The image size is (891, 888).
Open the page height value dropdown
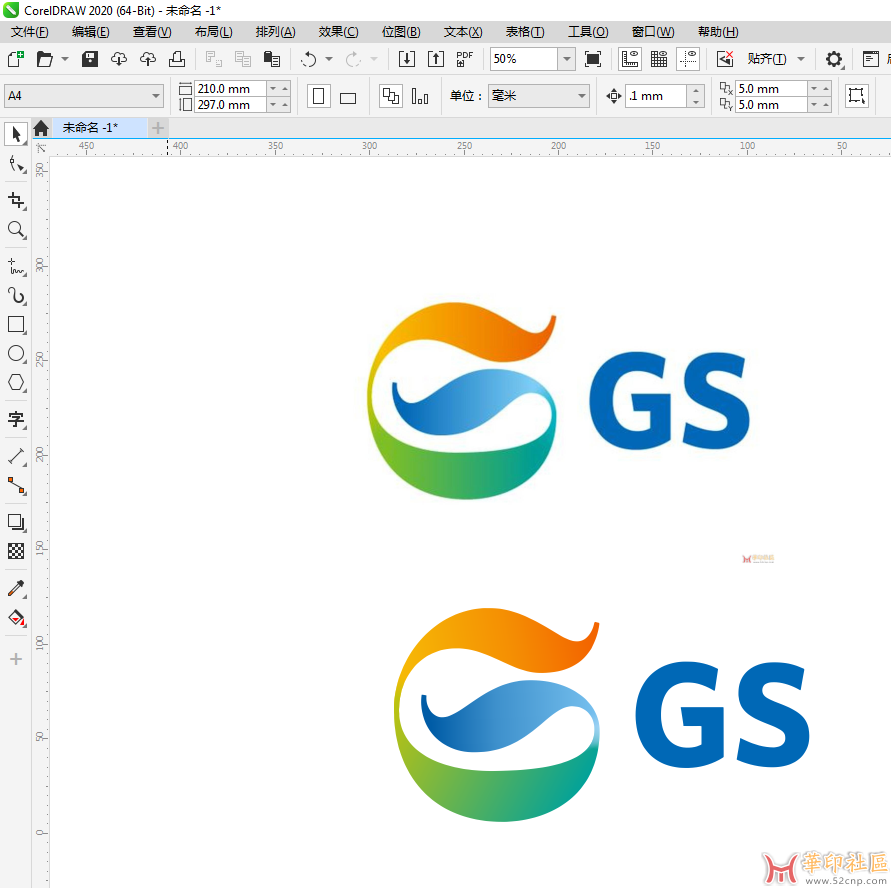(273, 105)
